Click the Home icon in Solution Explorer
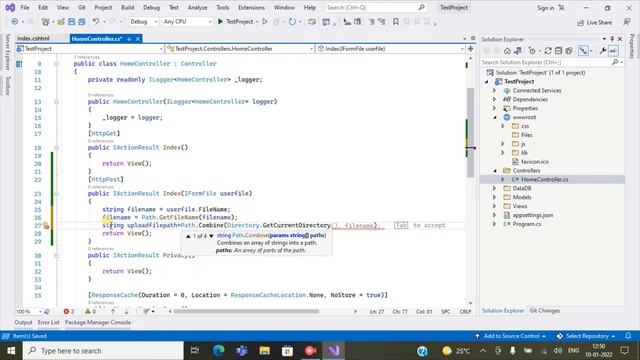 [x=507, y=51]
